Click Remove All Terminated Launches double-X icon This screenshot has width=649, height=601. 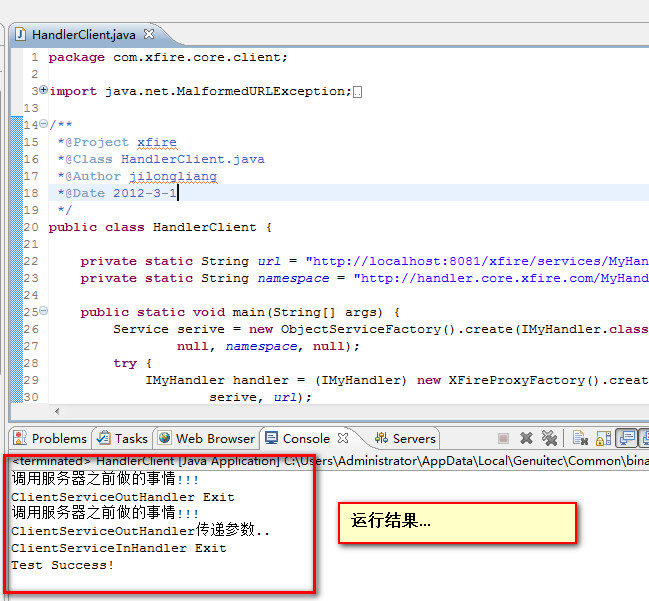coord(549,438)
